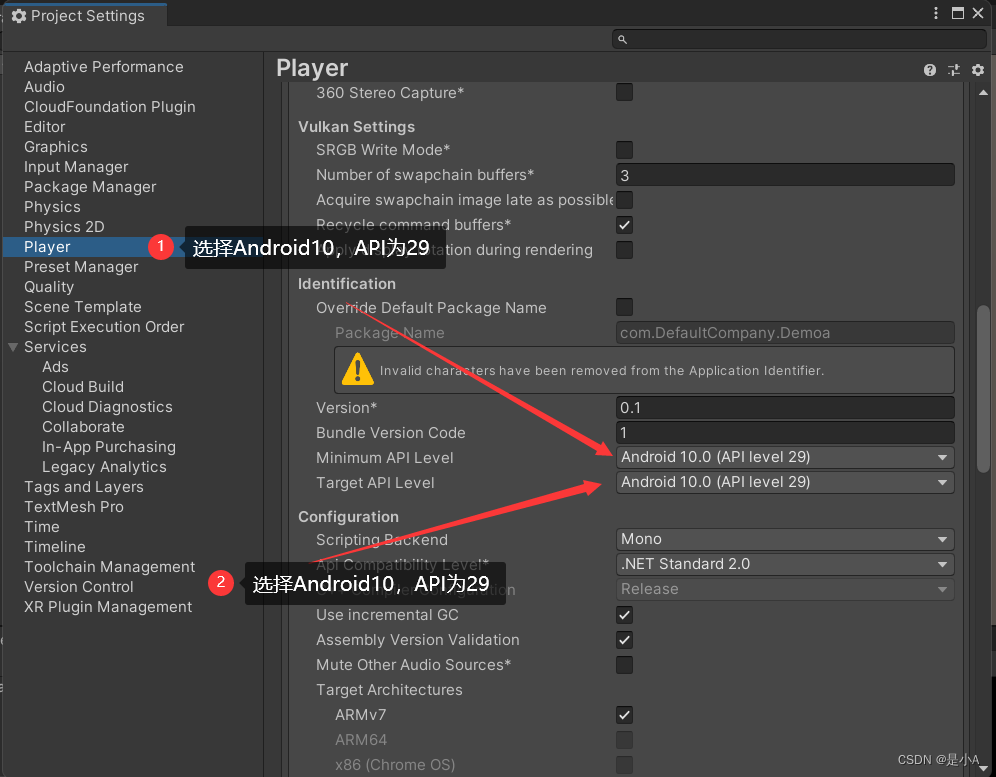Open Editor settings category

click(x=44, y=127)
